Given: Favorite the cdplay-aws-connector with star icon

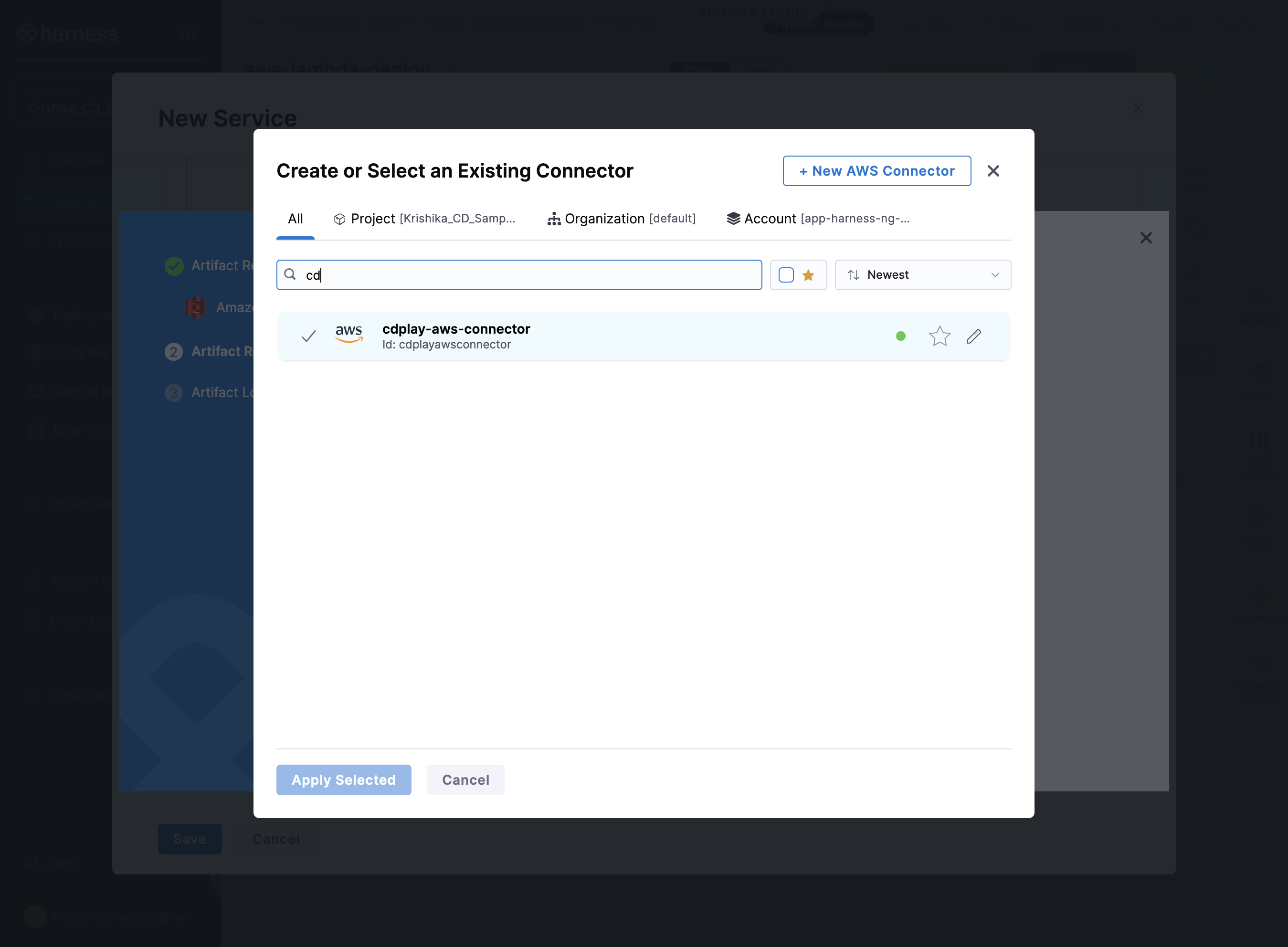Looking at the screenshot, I should [x=940, y=336].
